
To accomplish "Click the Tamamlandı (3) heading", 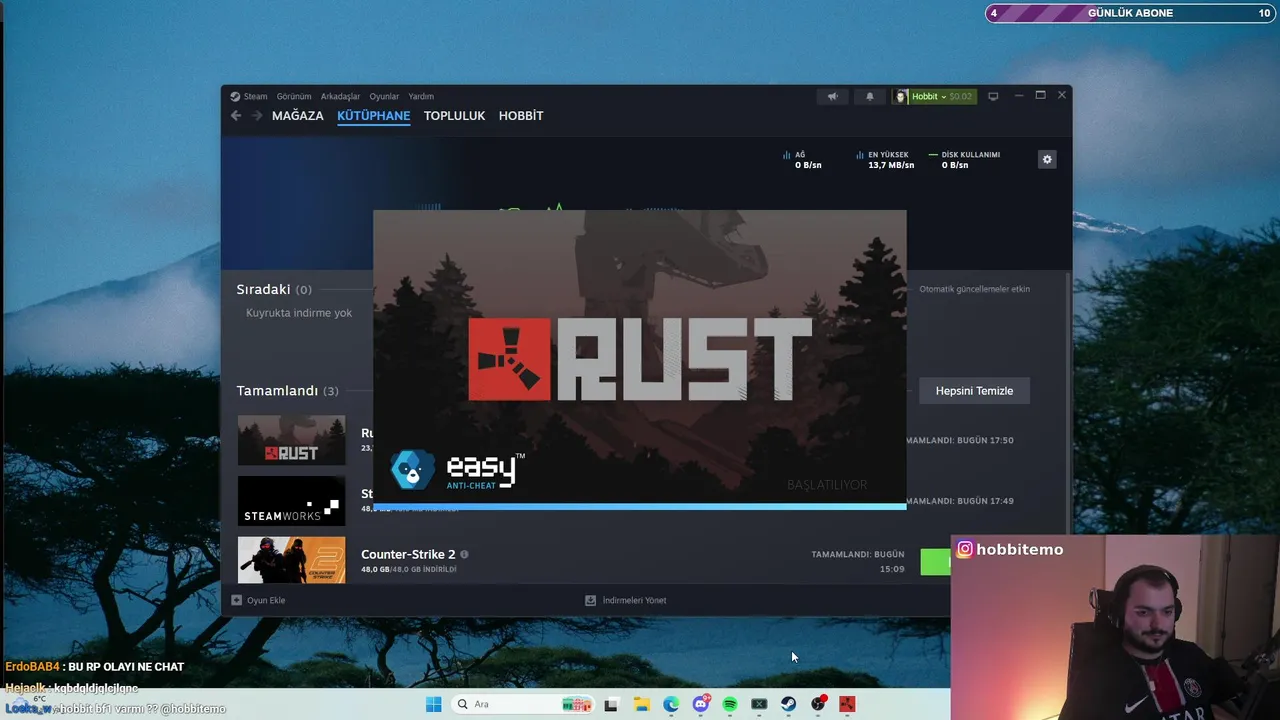I will (x=287, y=391).
